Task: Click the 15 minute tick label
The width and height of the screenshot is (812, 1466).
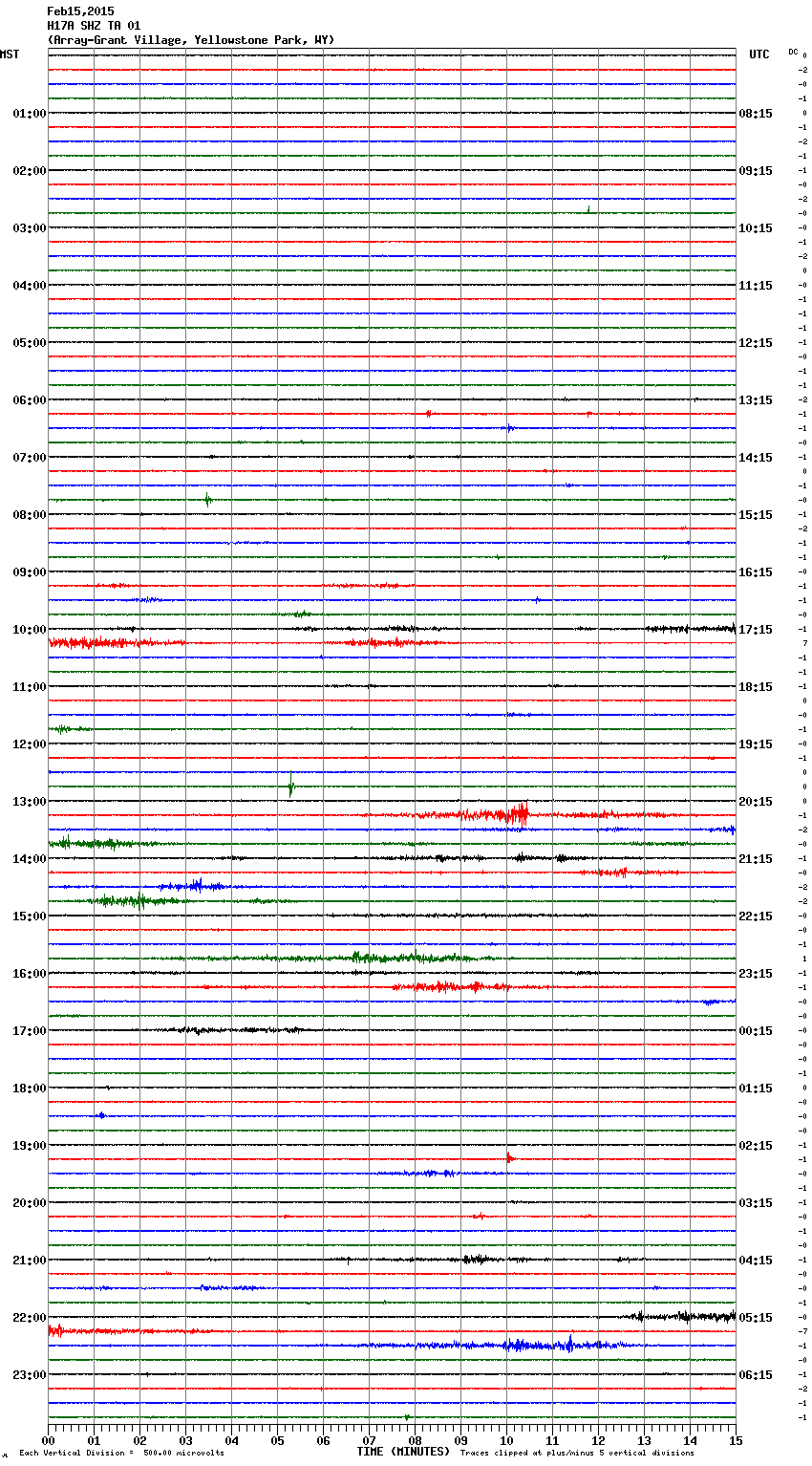Action: click(x=736, y=1440)
